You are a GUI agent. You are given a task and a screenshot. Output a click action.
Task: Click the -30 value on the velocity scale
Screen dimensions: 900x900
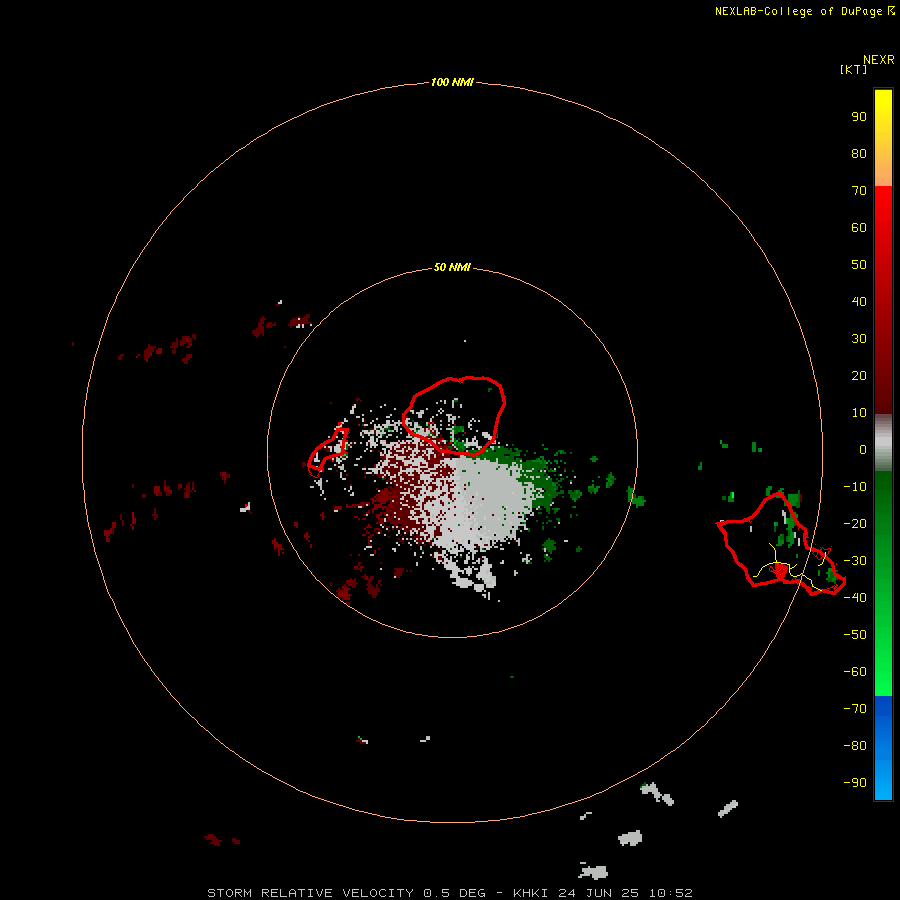[x=855, y=561]
